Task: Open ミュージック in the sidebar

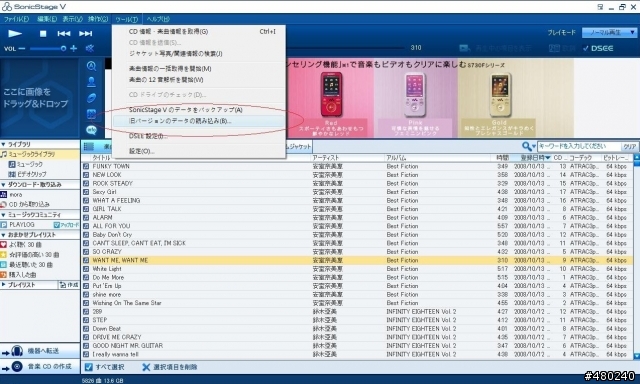Action: coord(29,164)
